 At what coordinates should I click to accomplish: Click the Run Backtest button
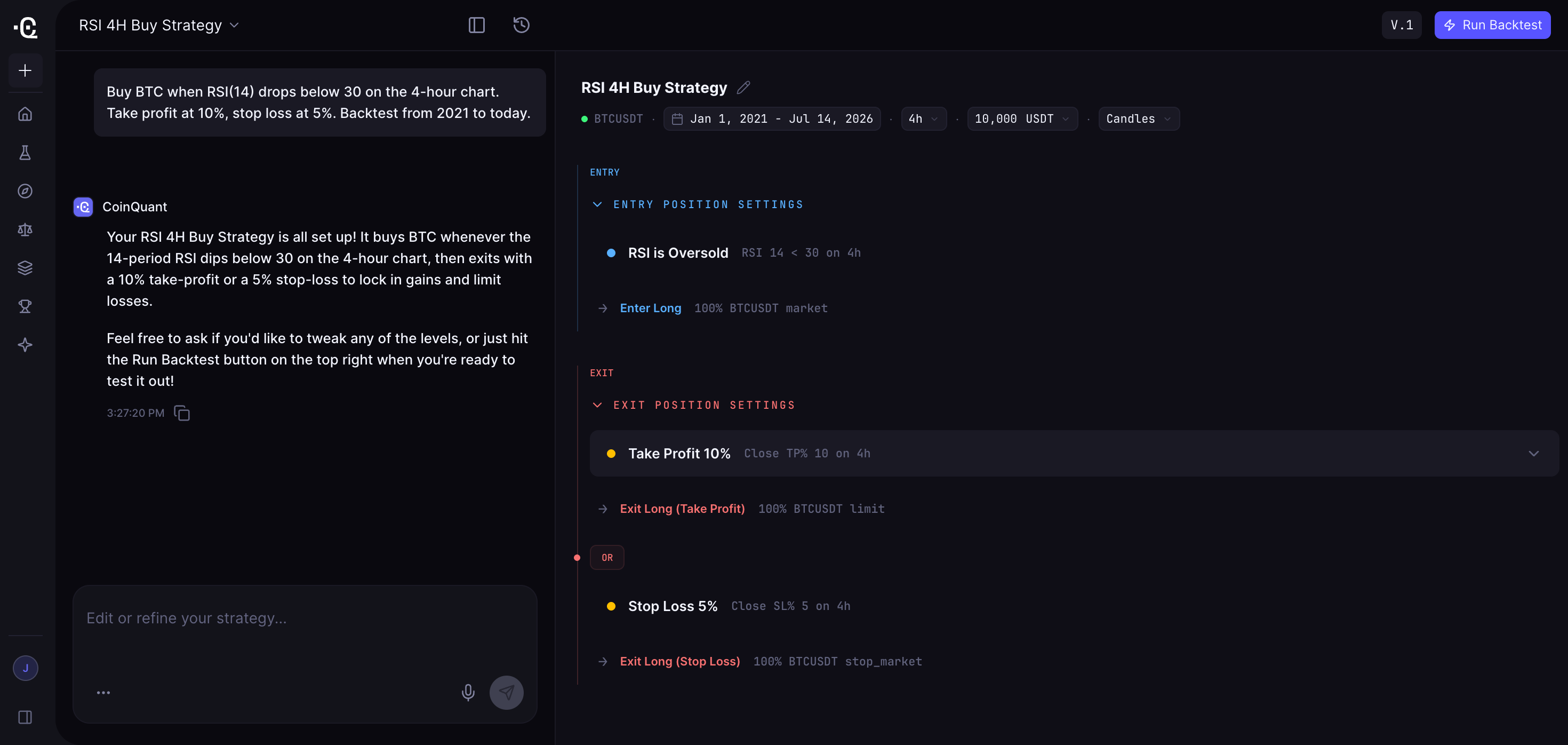coord(1492,25)
